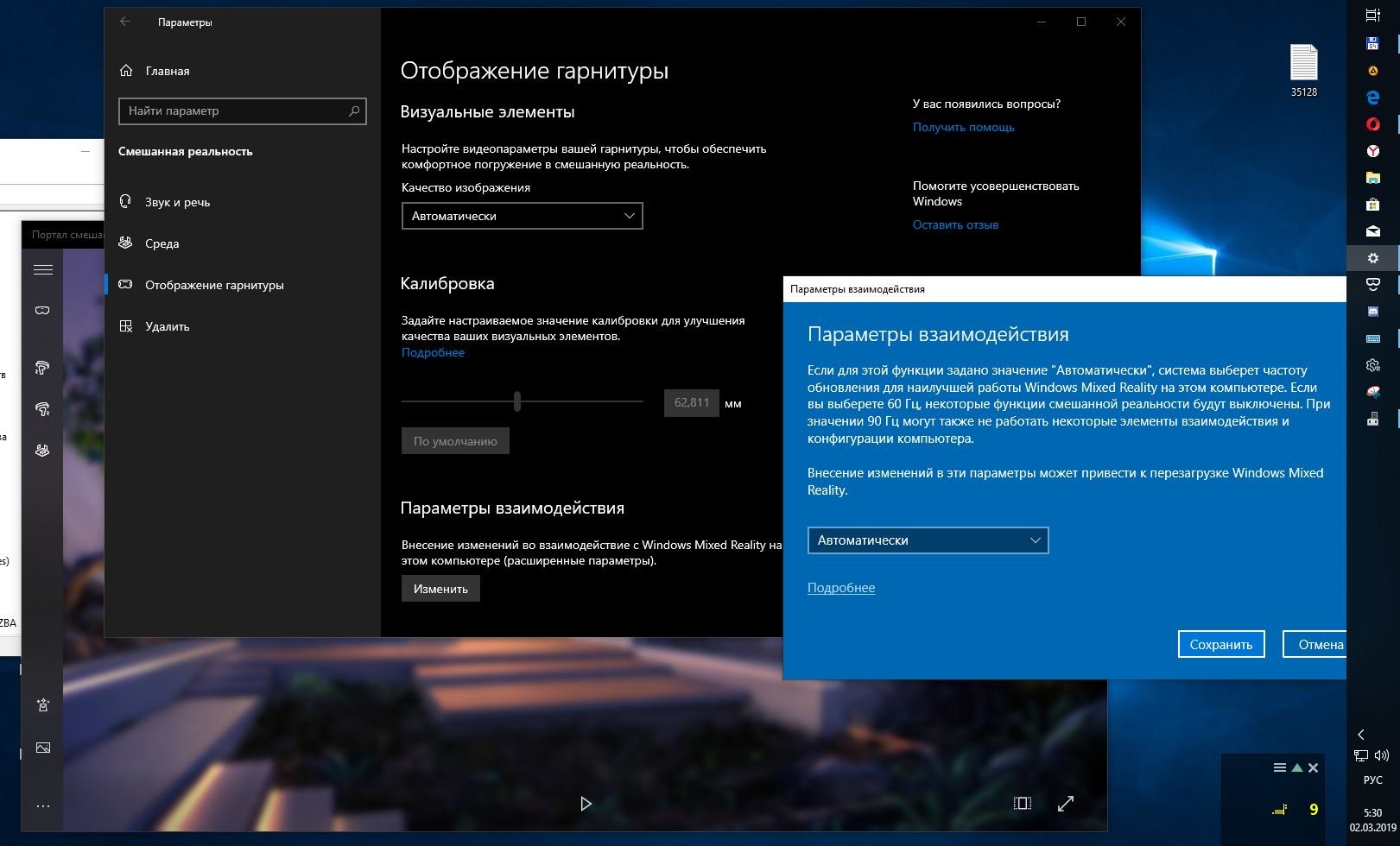Viewport: 1400px width, 846px height.
Task: Open Opera browser from the taskbar
Action: click(1372, 124)
